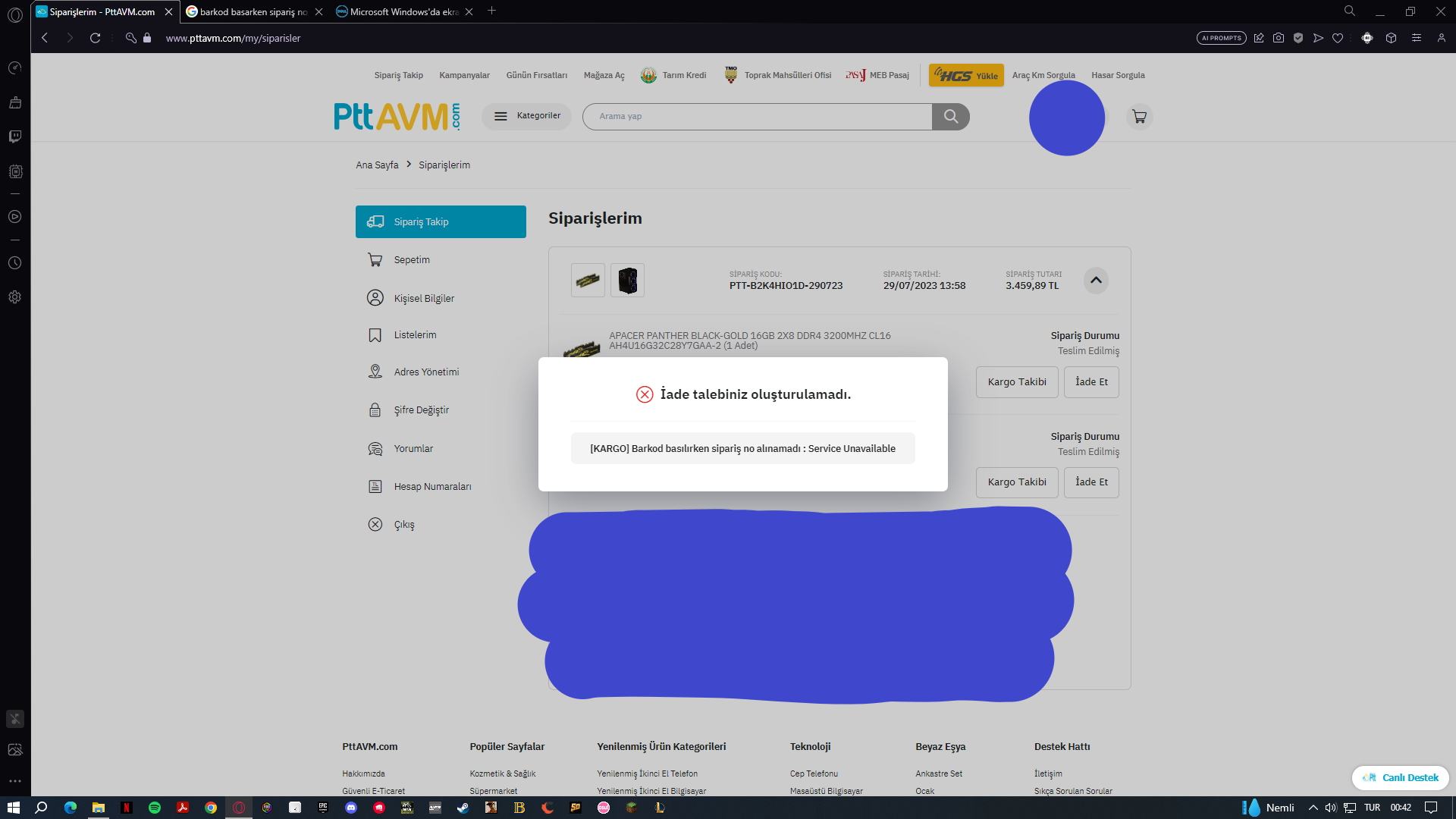The height and width of the screenshot is (819, 1456).
Task: Click first Kargo Takibi button
Action: 1016,382
